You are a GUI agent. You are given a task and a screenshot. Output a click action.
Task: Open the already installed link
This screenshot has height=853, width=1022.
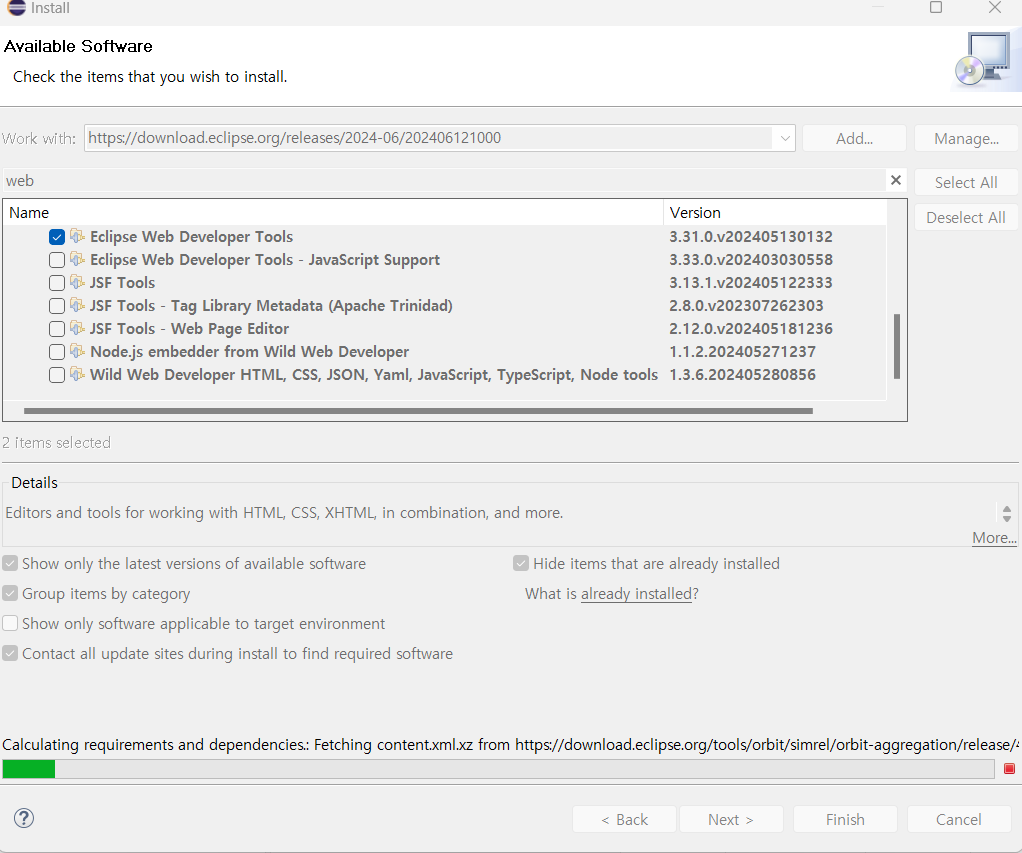pos(636,594)
